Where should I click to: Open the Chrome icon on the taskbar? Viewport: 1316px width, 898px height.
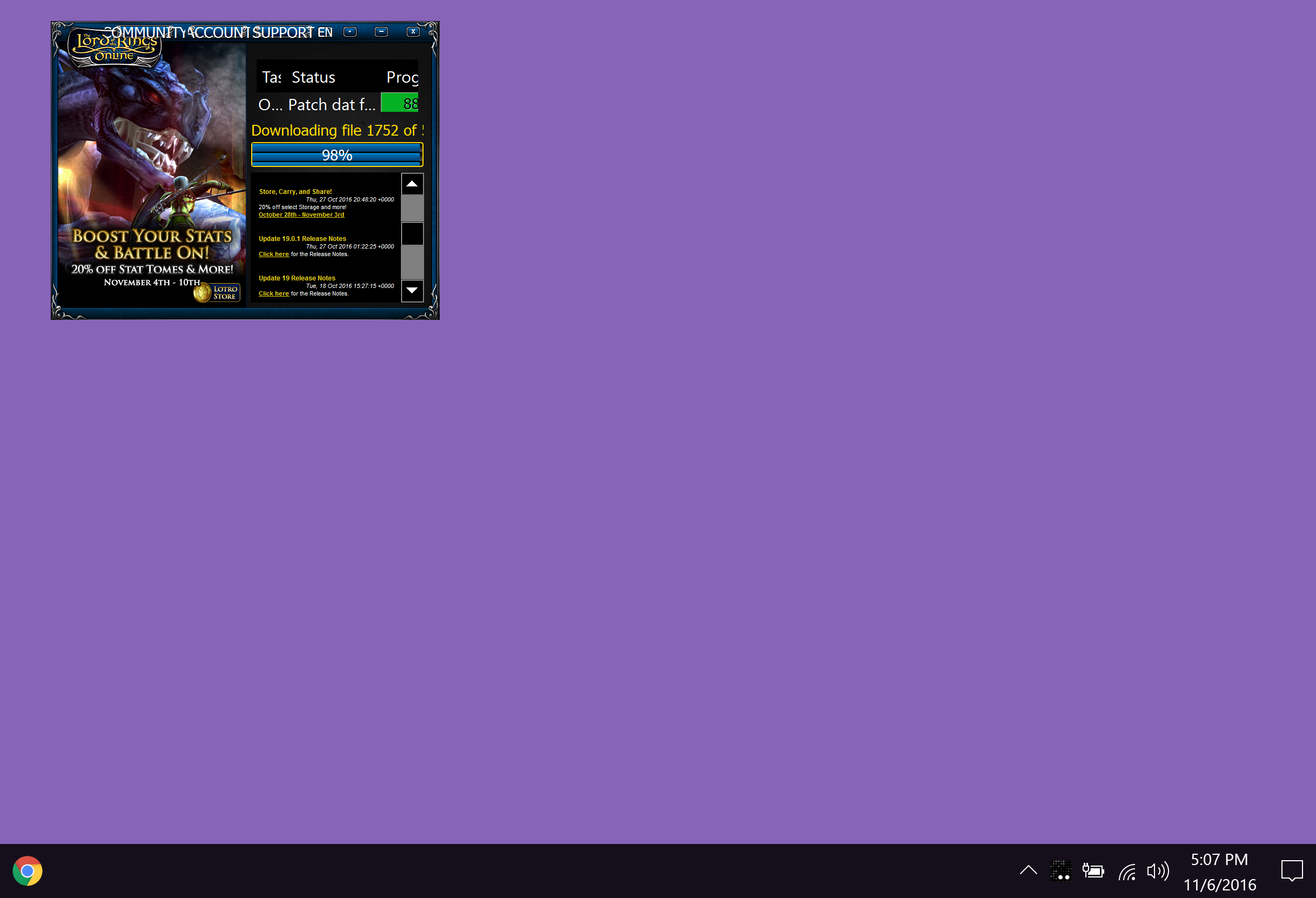pyautogui.click(x=27, y=870)
